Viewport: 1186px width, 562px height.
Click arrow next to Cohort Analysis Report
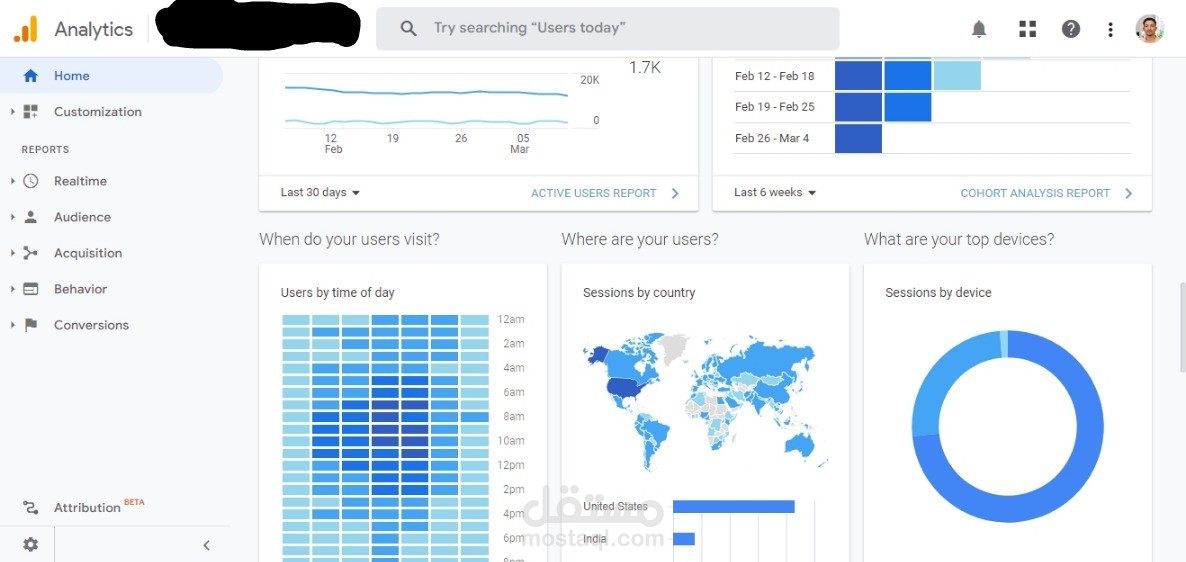point(1129,193)
